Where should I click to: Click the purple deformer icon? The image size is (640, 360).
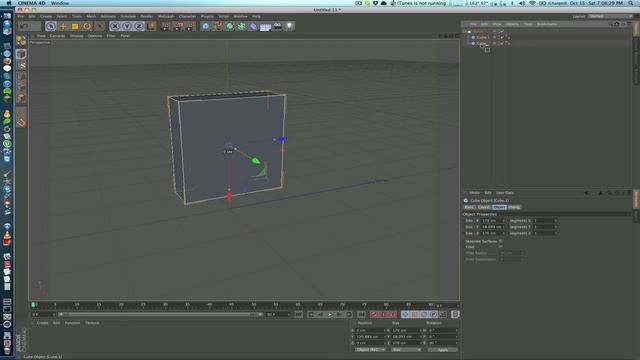(x=253, y=27)
